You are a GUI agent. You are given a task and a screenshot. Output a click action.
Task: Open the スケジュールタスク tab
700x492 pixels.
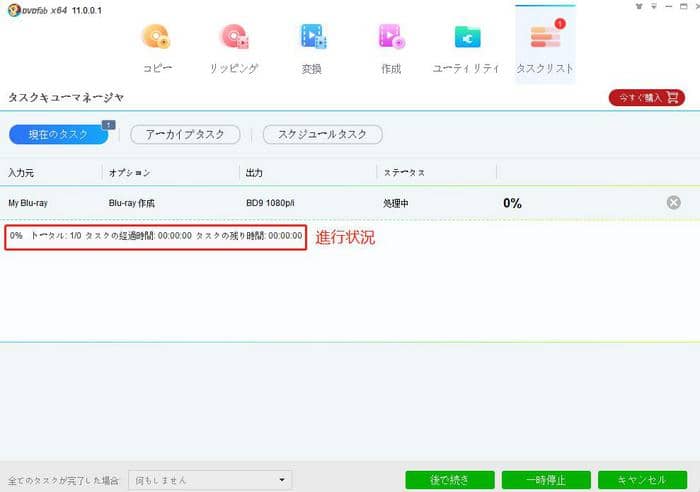[x=322, y=134]
